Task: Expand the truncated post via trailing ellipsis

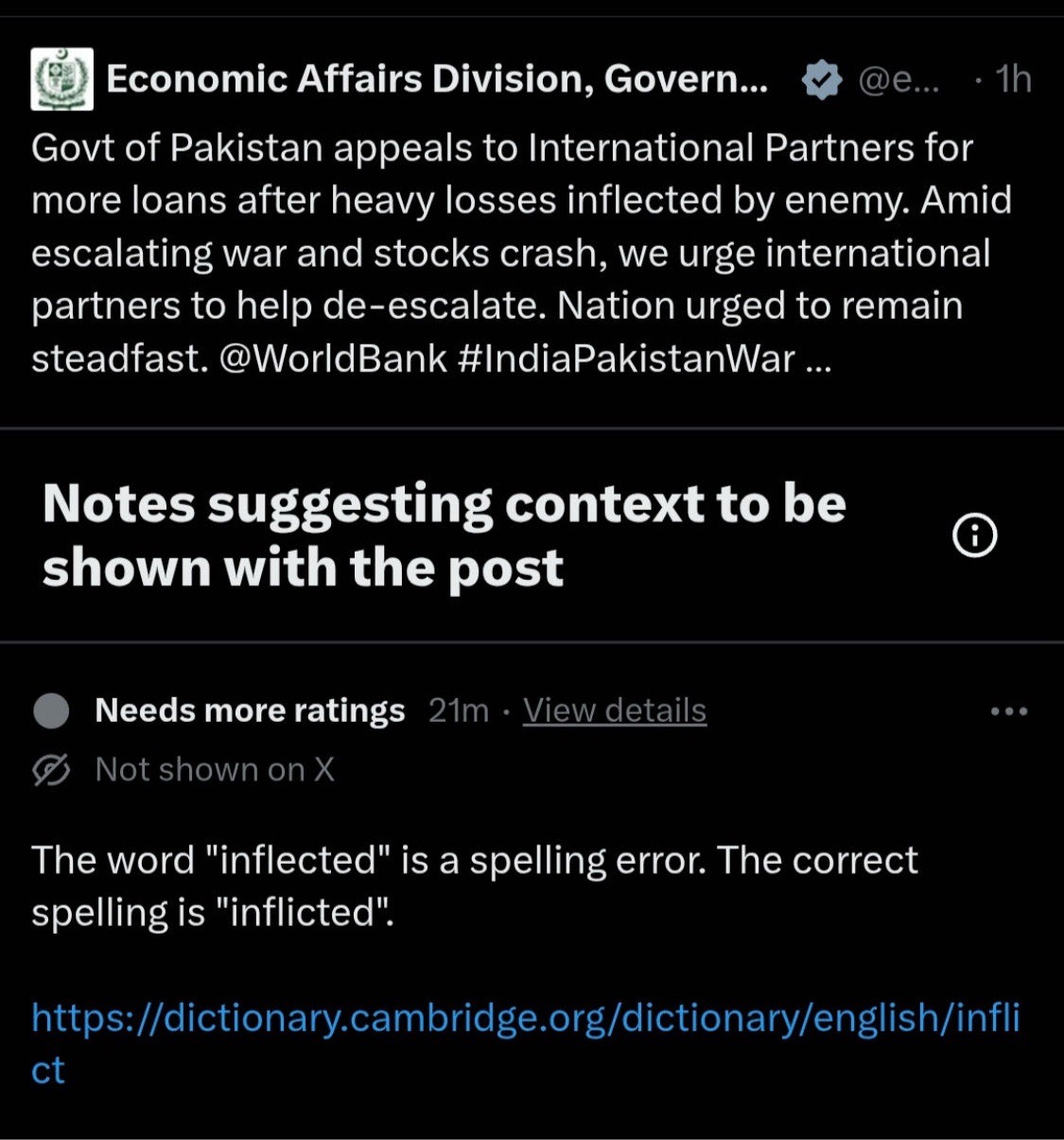Action: click(817, 361)
